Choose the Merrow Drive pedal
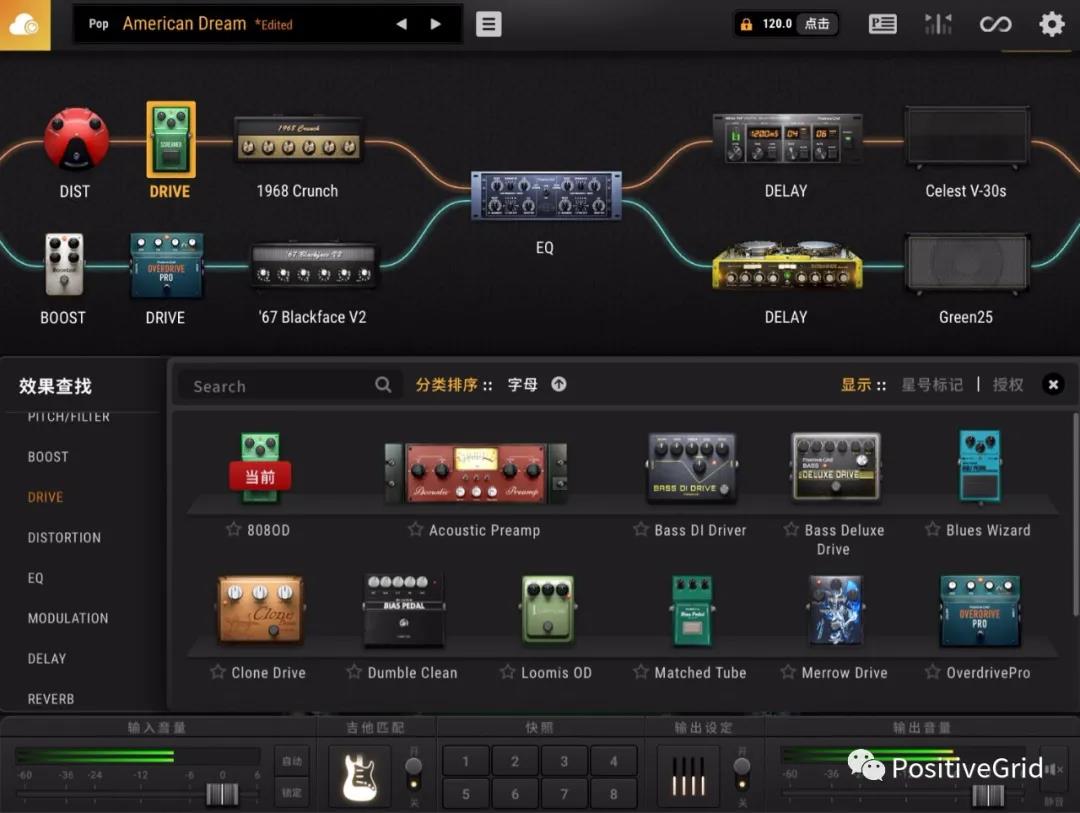This screenshot has height=813, width=1080. (x=835, y=610)
